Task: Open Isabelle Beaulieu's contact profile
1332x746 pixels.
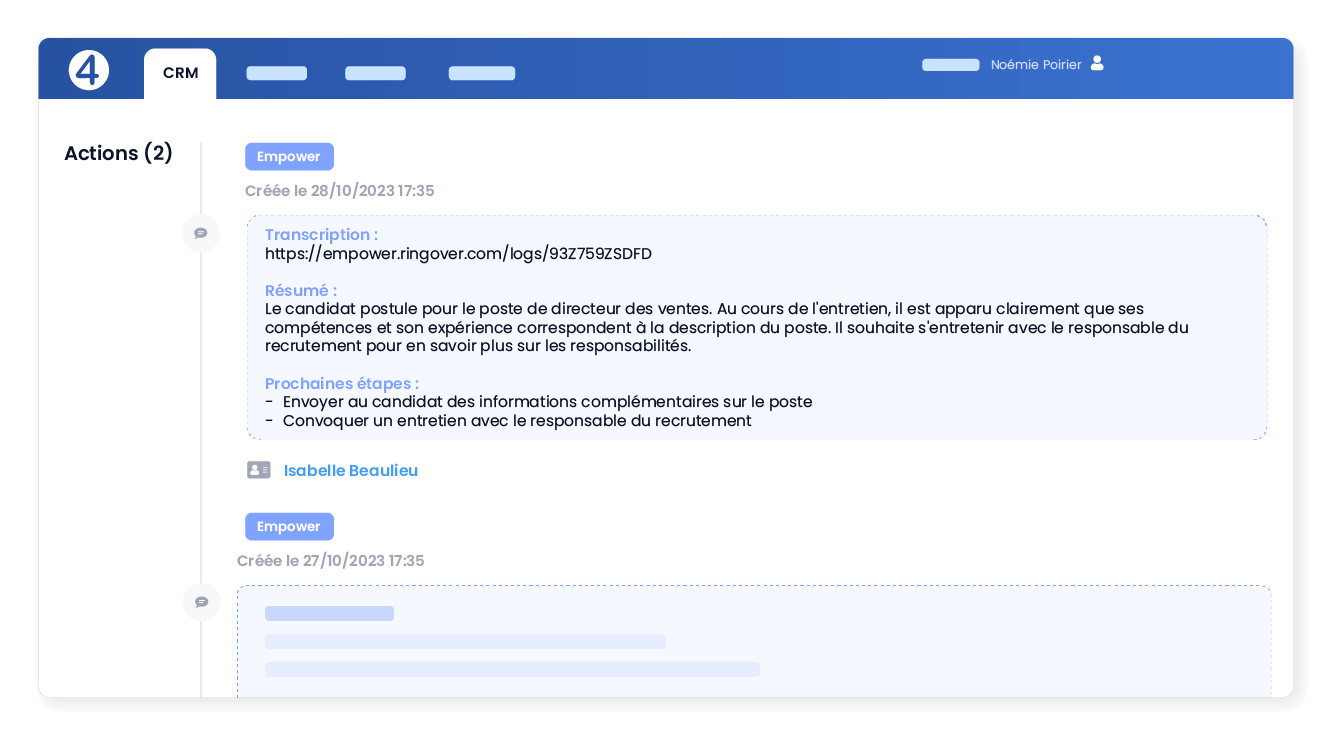Action: pos(350,470)
